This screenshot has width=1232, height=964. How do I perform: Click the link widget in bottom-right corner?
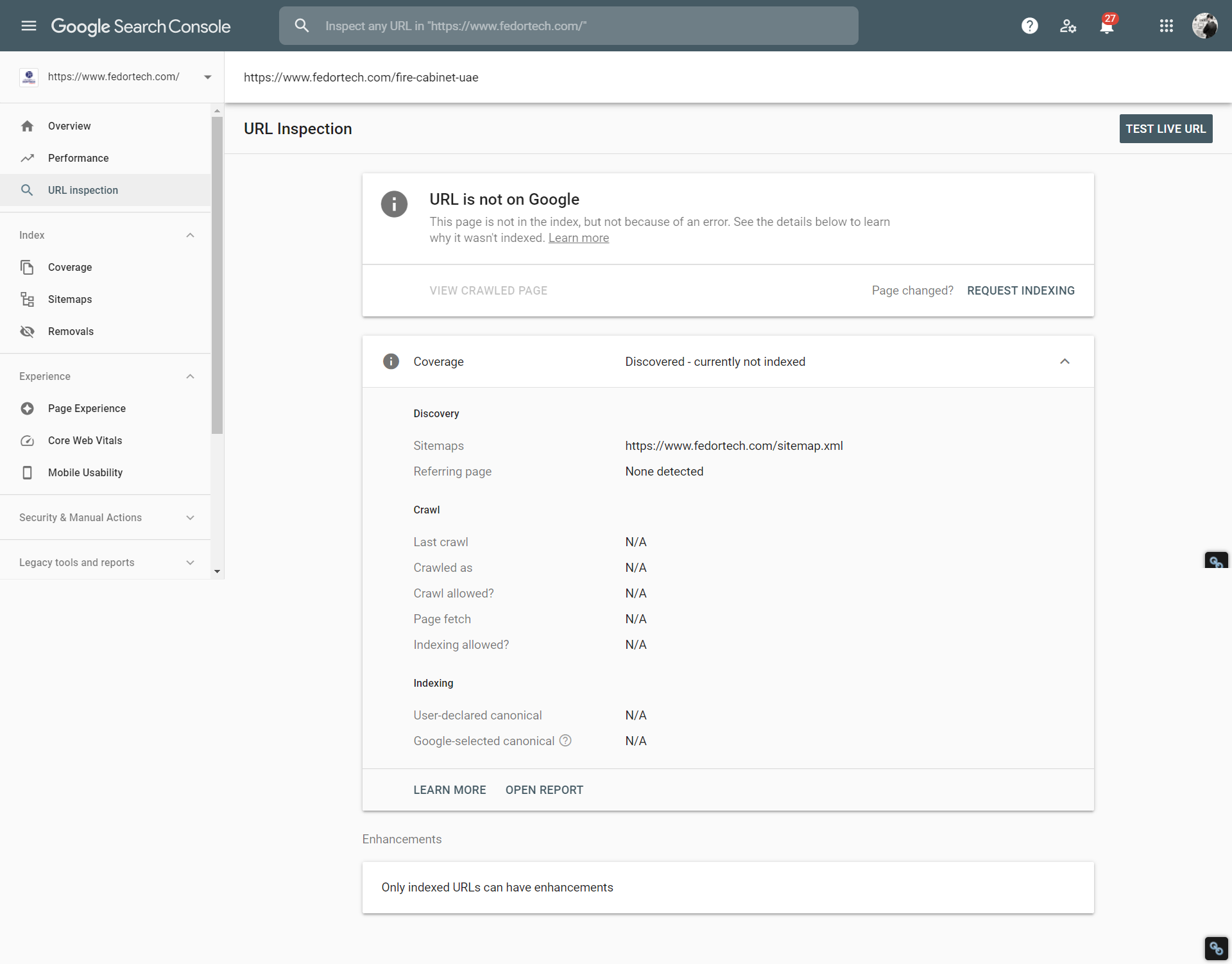[x=1216, y=948]
